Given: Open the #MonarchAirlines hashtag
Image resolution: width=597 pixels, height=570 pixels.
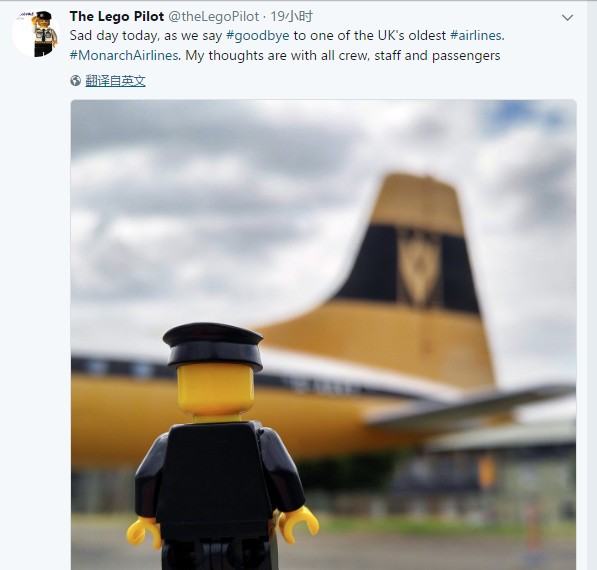Looking at the screenshot, I should (124, 56).
